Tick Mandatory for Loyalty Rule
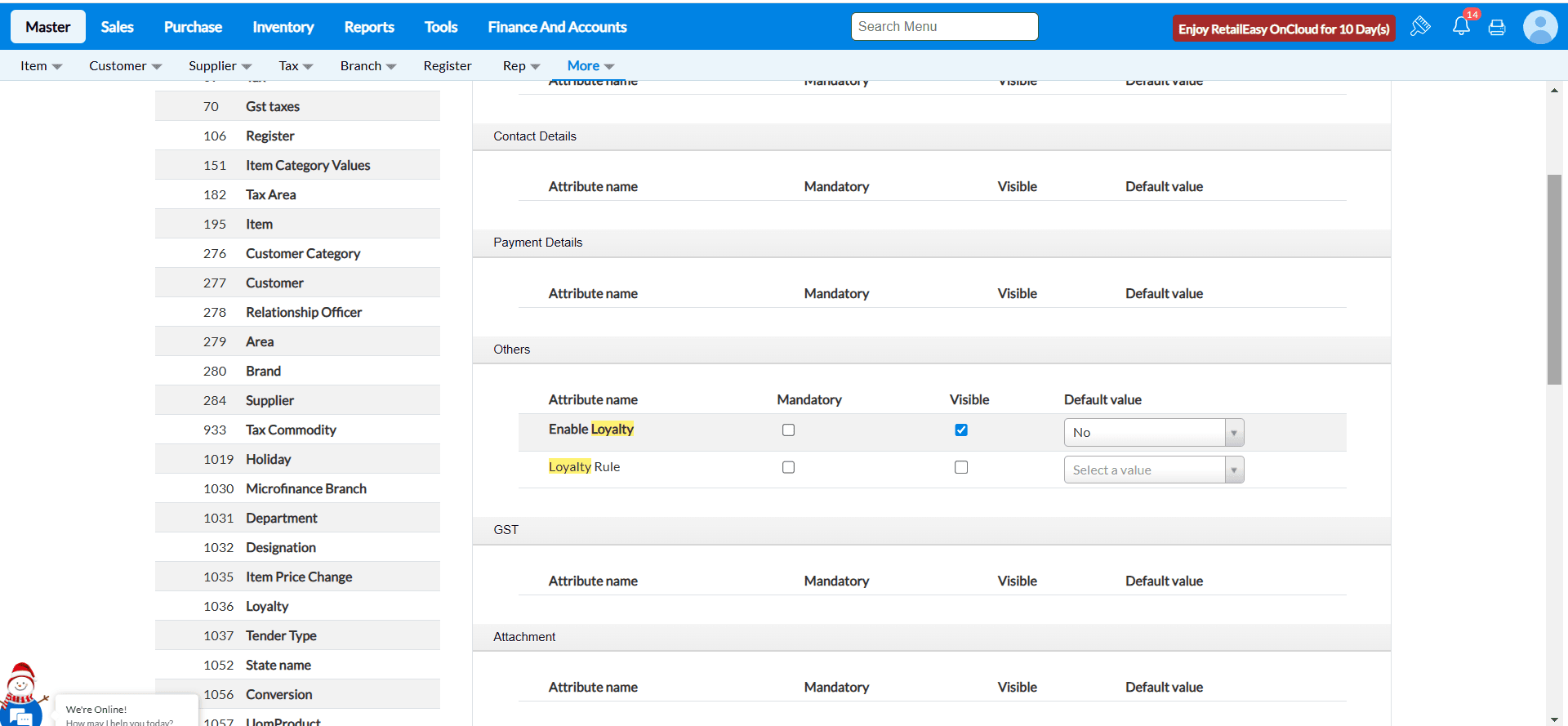Screen dimensions: 1568x726 [x=788, y=468]
